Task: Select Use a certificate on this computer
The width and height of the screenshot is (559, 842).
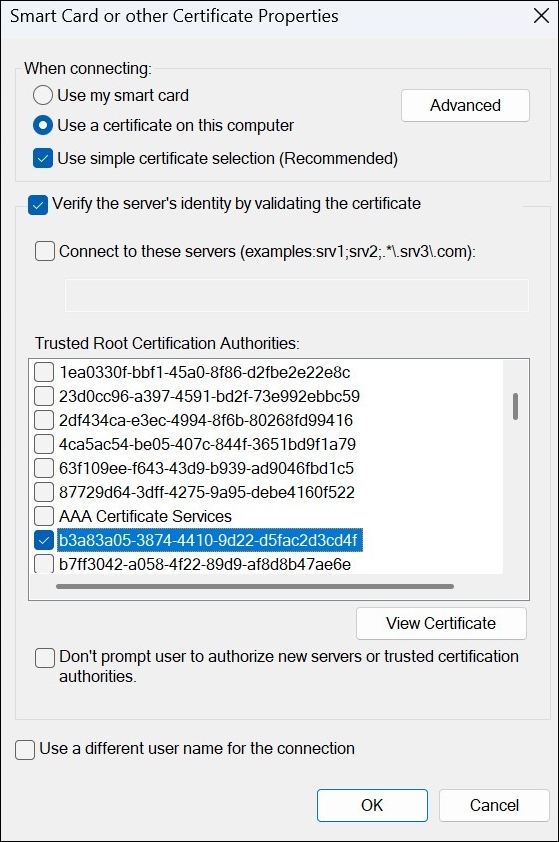Action: (x=43, y=126)
